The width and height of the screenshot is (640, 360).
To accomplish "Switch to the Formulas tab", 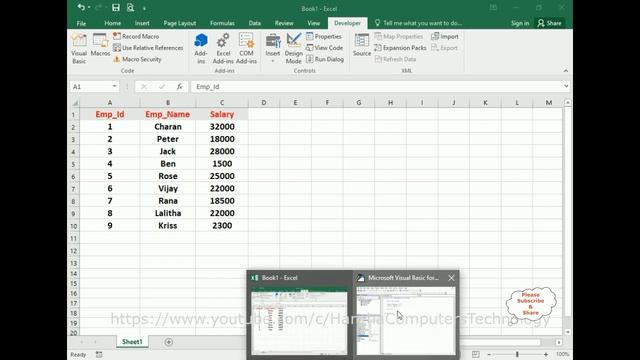I will point(222,23).
